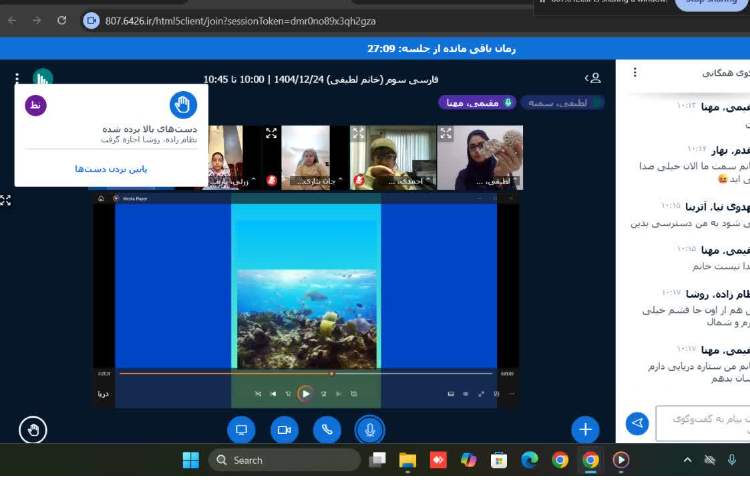Image resolution: width=750 pixels, height=480 pixels.
Task: Click the next track button in Media Player
Action: [x=339, y=394]
